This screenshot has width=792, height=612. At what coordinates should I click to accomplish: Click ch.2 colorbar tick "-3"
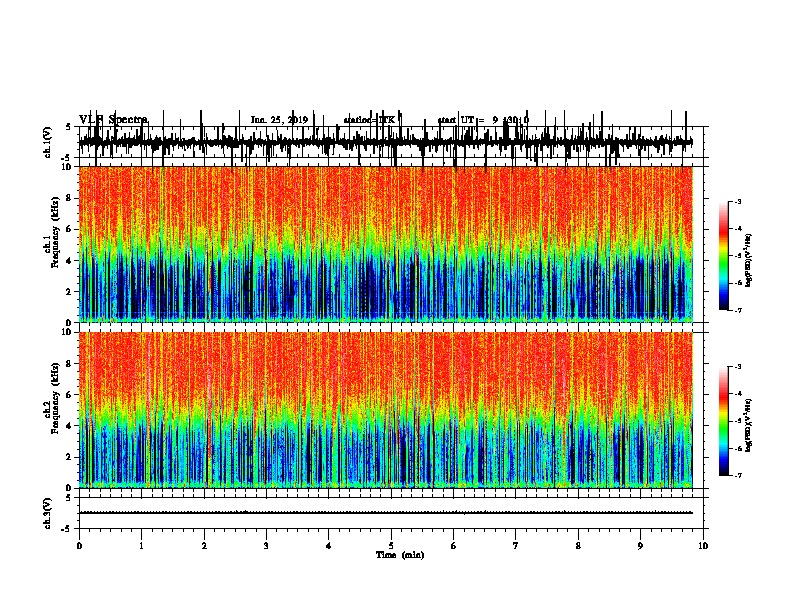point(737,367)
